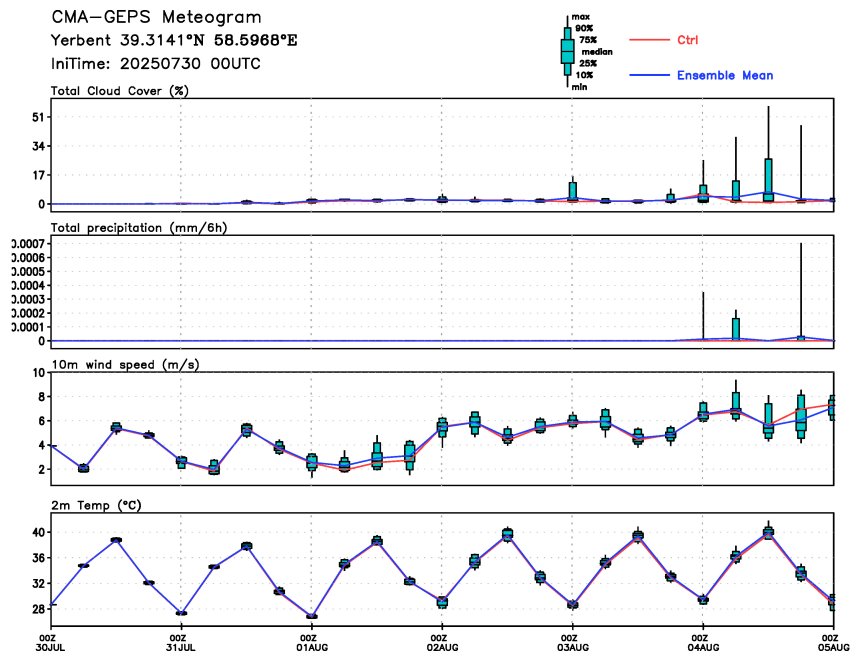The width and height of the screenshot is (860, 663).
Task: Click the '90%' legend label
Action: 584,29
